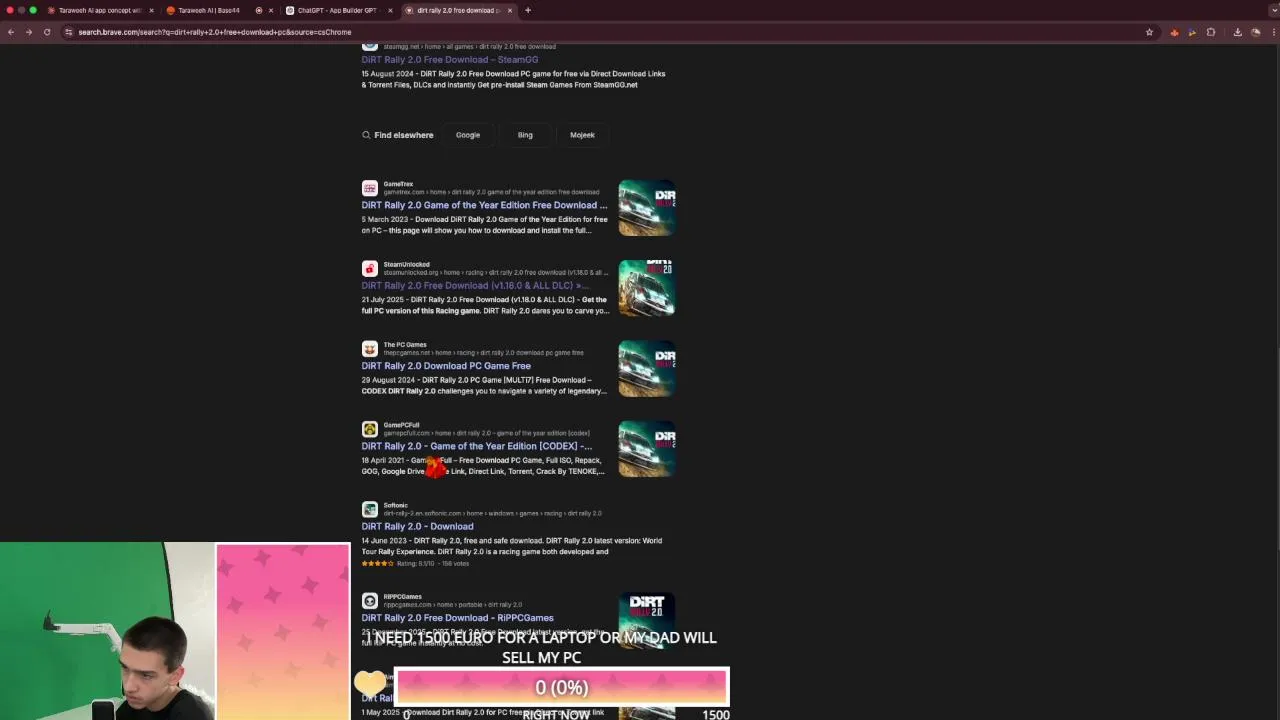Image resolution: width=1280 pixels, height=720 pixels.
Task: Open DiRT Rally 2.0 Free Download - RiPPCGames link
Action: click(x=457, y=617)
